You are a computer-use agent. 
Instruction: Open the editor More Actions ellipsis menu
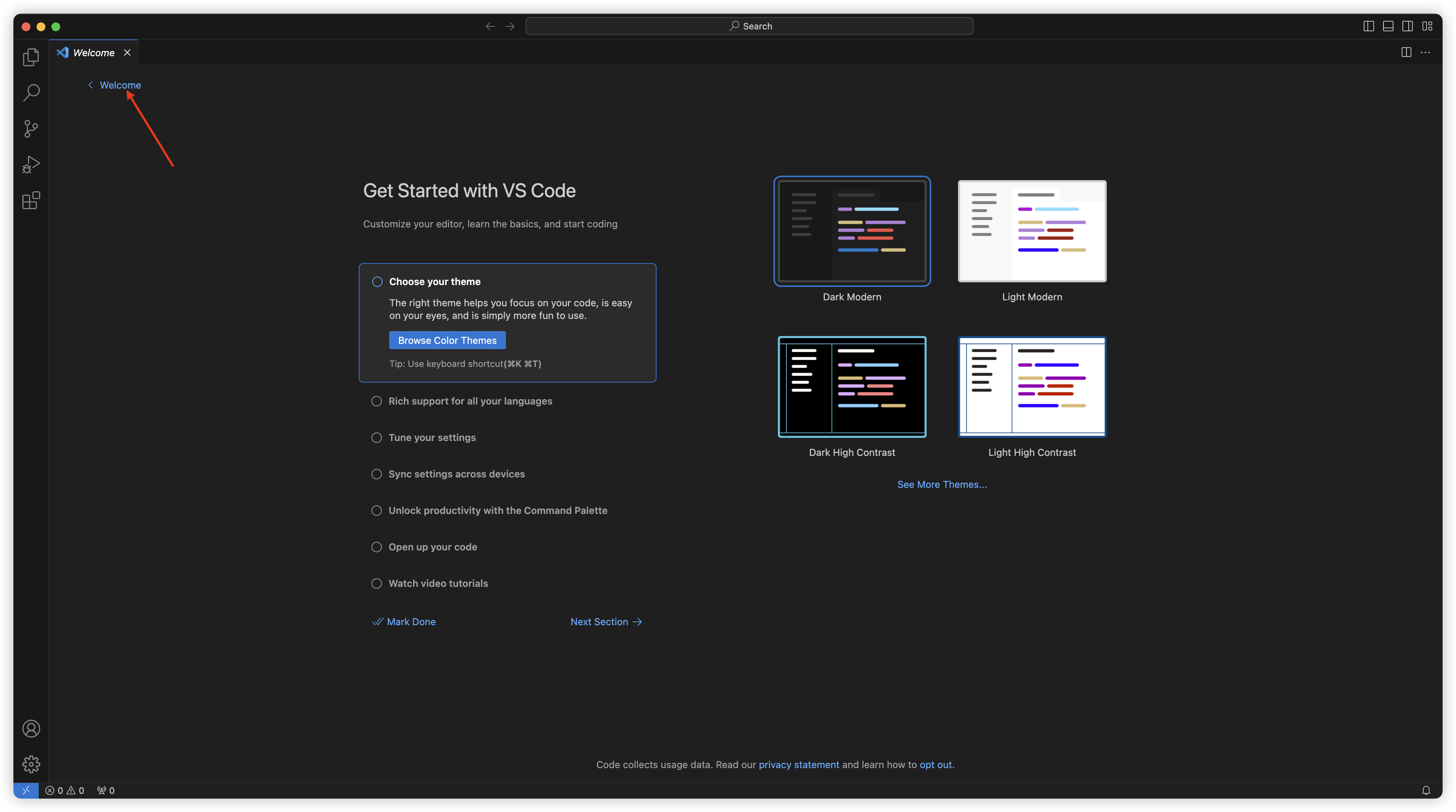1425,52
